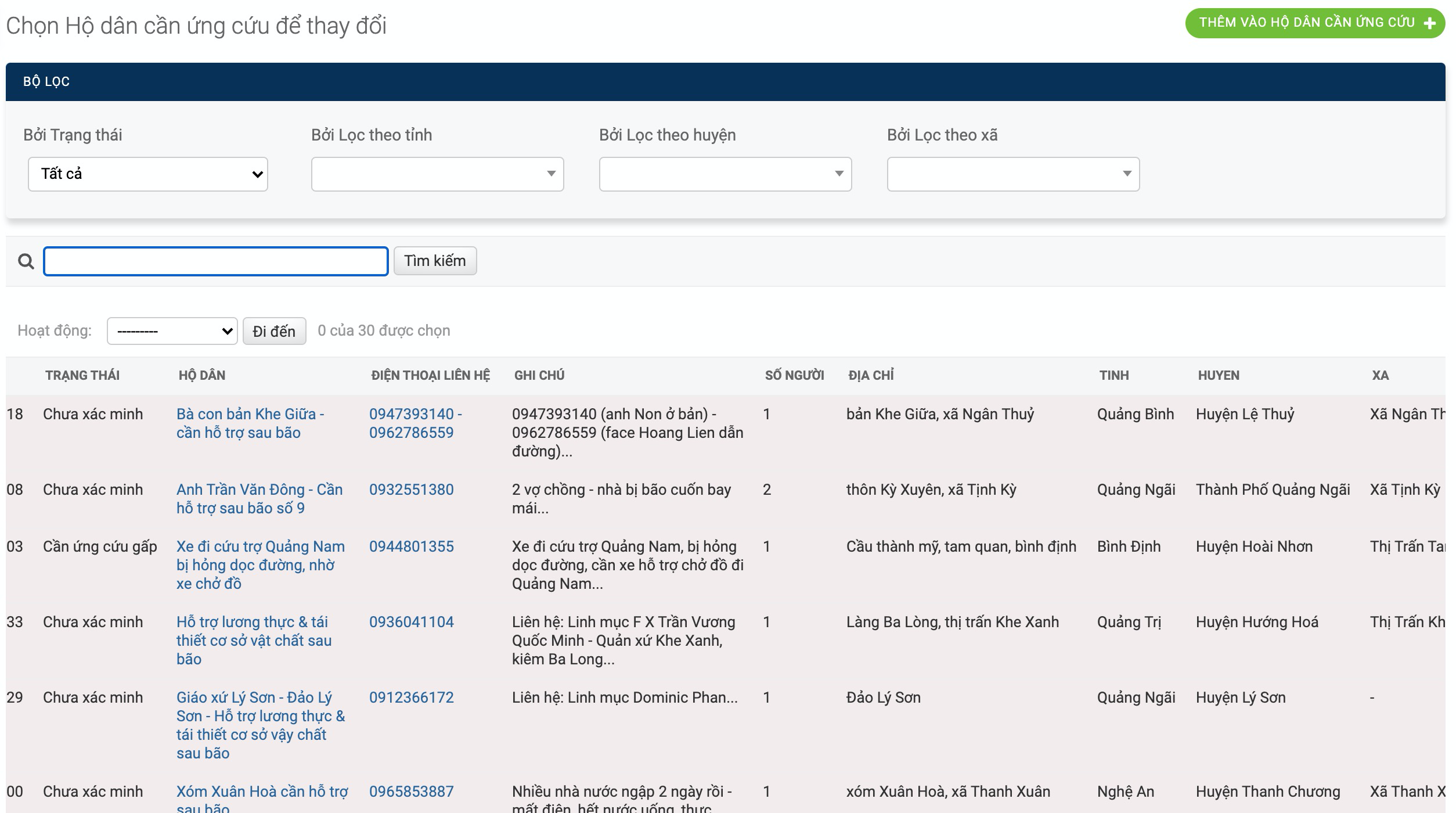1456x813 pixels.
Task: Click 'Xã Tịnh Kỳ' commune cell
Action: tap(1405, 490)
